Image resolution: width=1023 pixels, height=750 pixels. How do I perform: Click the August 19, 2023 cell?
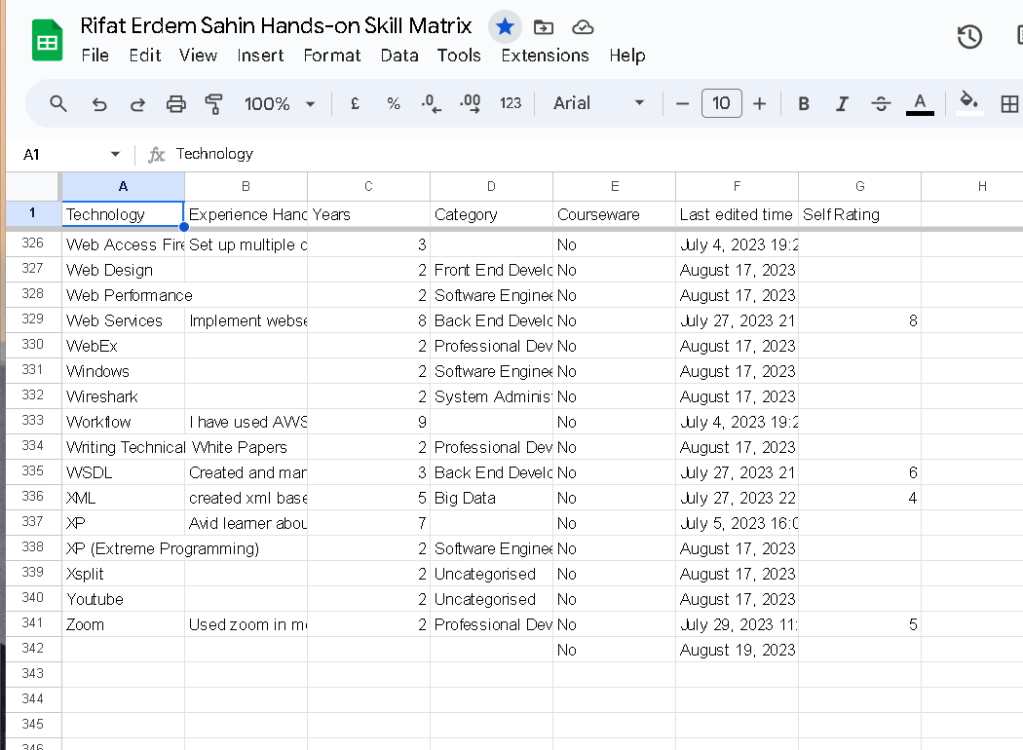click(737, 650)
